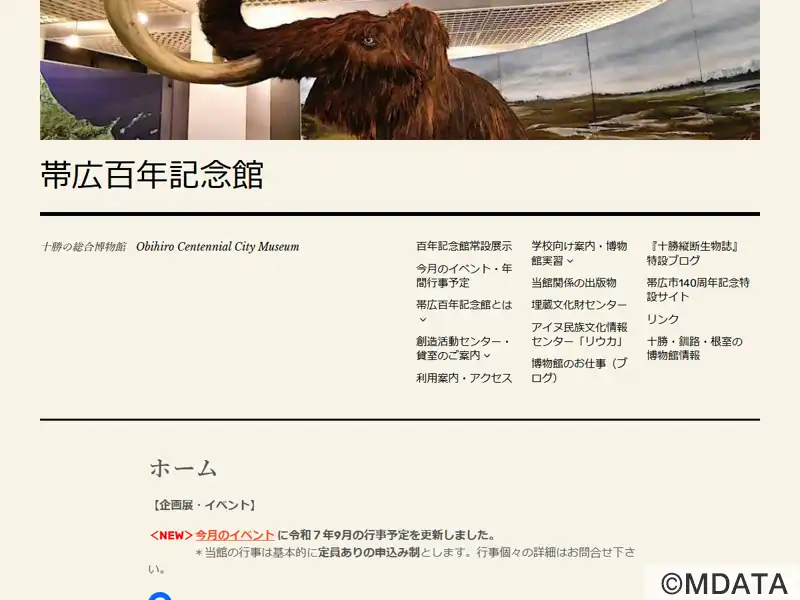Open 帯広市140周年記念特設サイト link

point(698,290)
